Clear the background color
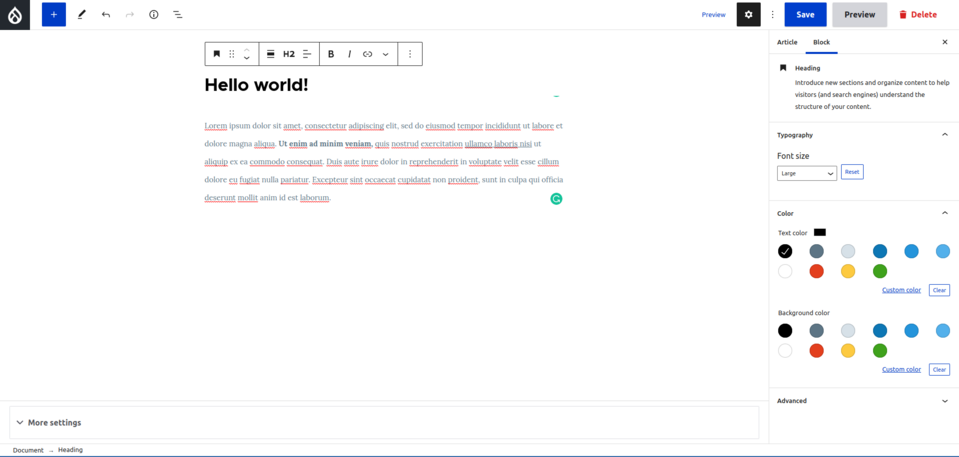This screenshot has width=959, height=457. pos(939,370)
